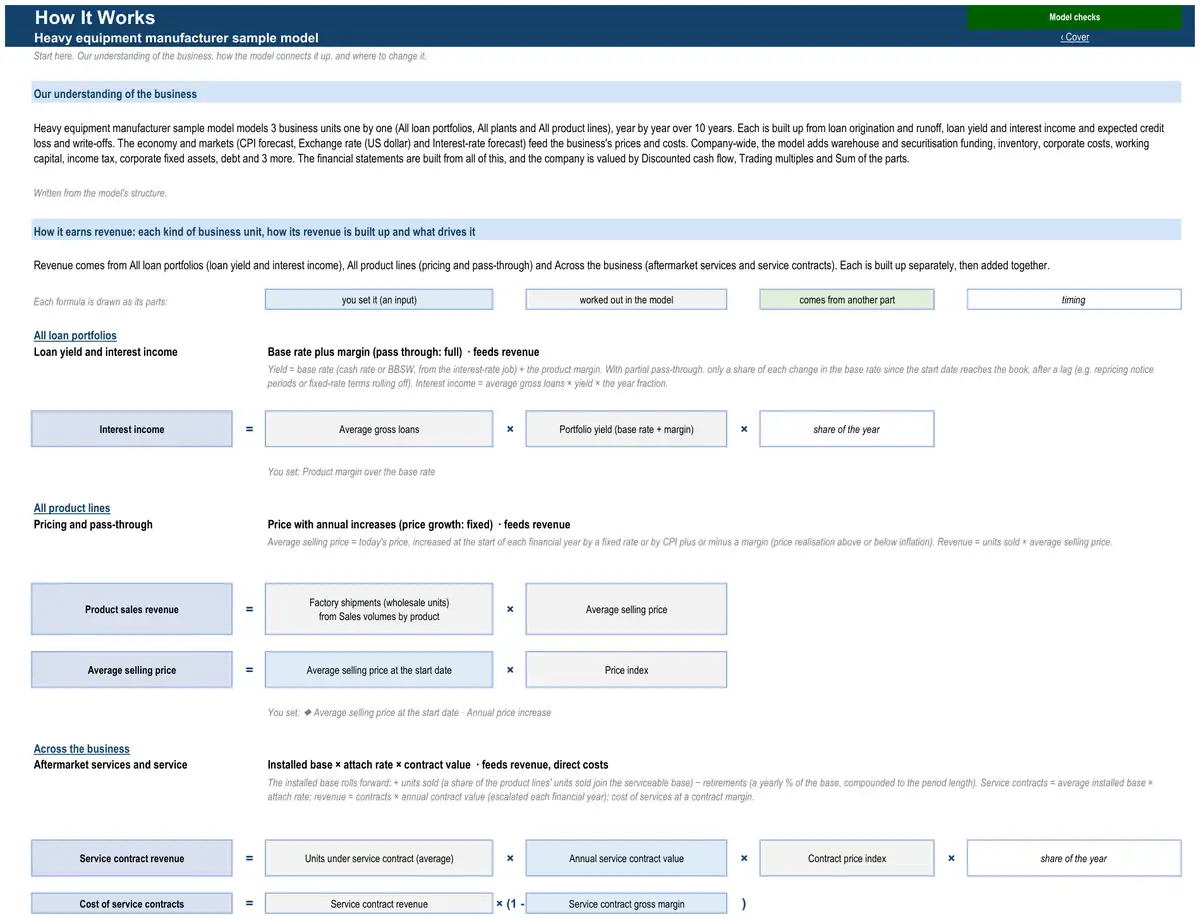Screen dimensions: 1200x919
Task: Open the All loan portfolios link
Action: 75,336
